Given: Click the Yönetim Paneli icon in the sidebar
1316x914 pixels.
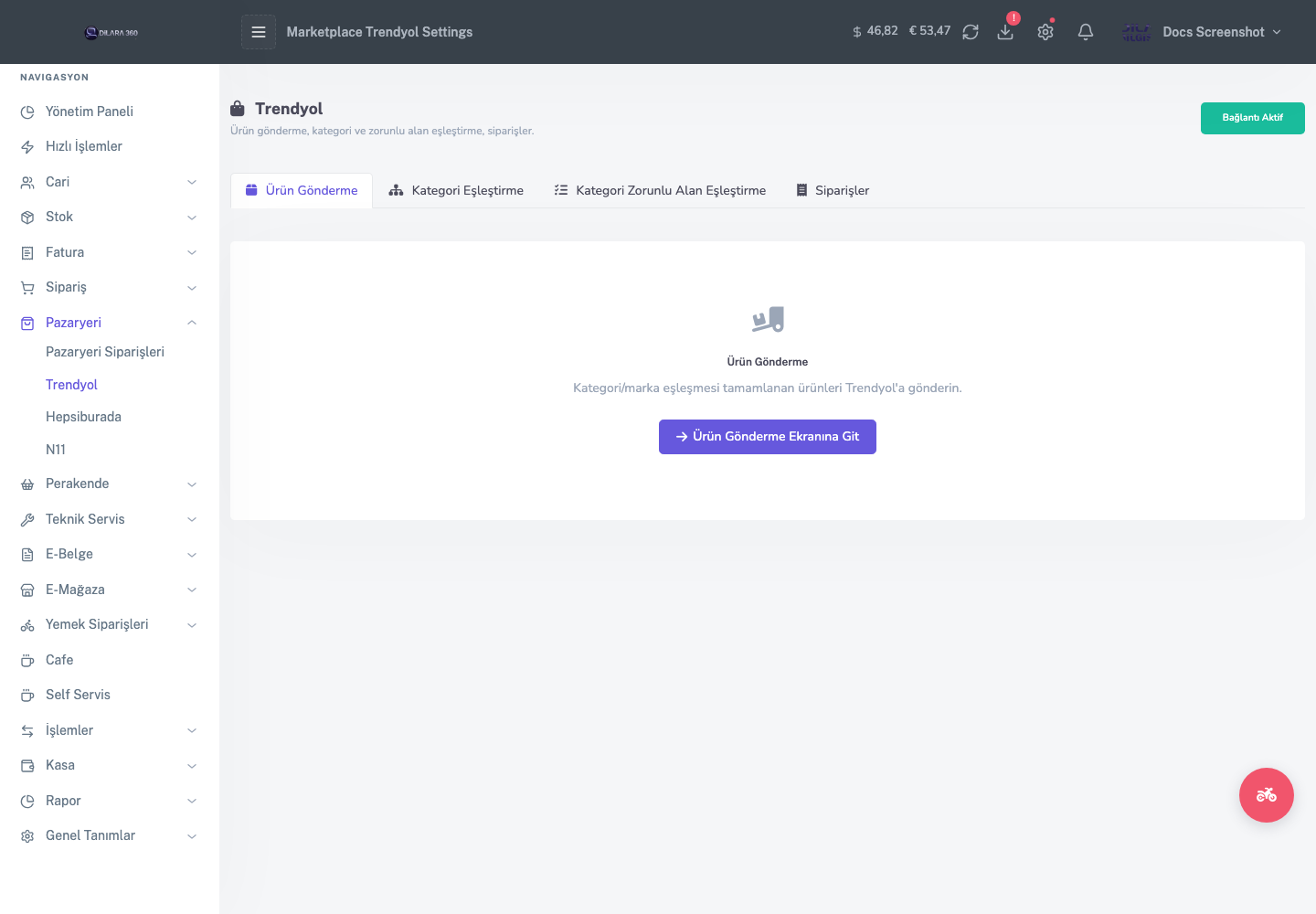Looking at the screenshot, I should (x=27, y=112).
